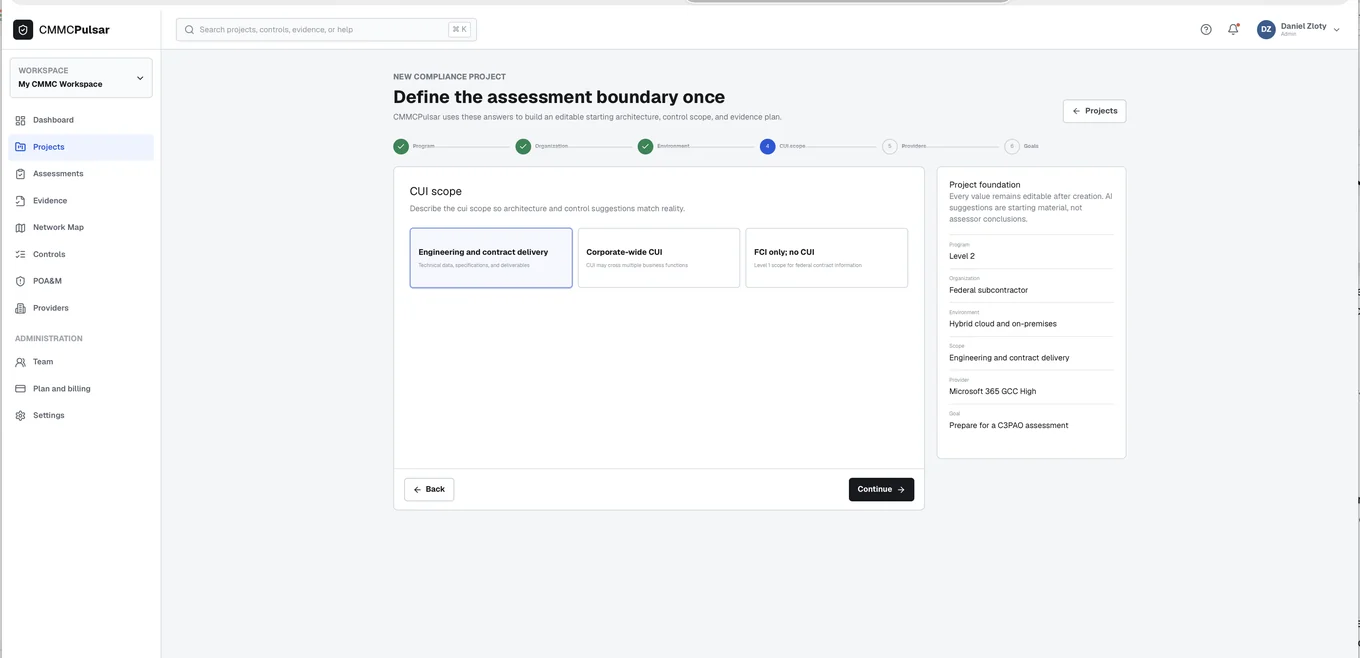Open the Network Map icon
1360x658 pixels.
(20, 228)
